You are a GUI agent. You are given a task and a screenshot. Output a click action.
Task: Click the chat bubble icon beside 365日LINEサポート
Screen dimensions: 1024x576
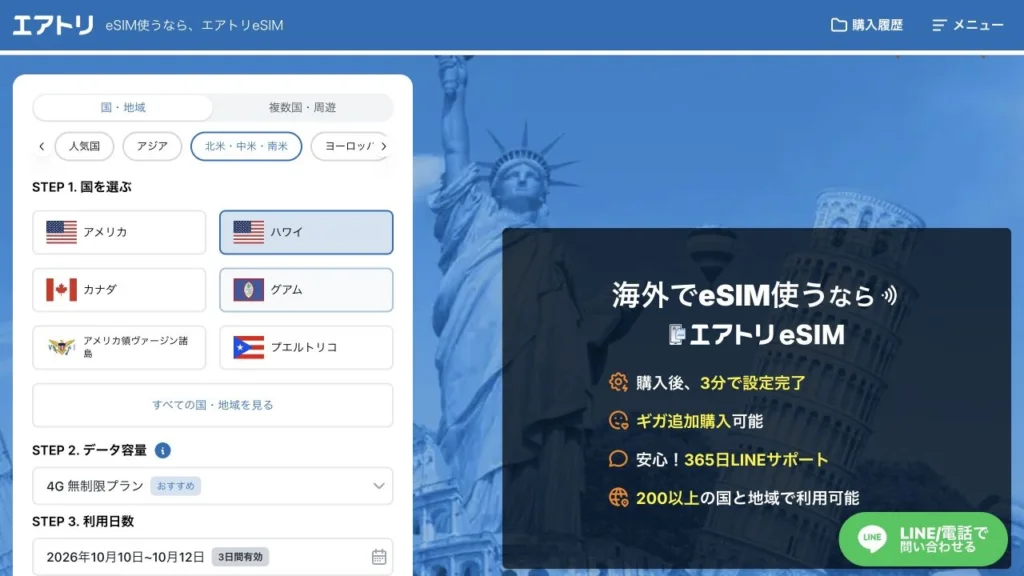tap(618, 459)
